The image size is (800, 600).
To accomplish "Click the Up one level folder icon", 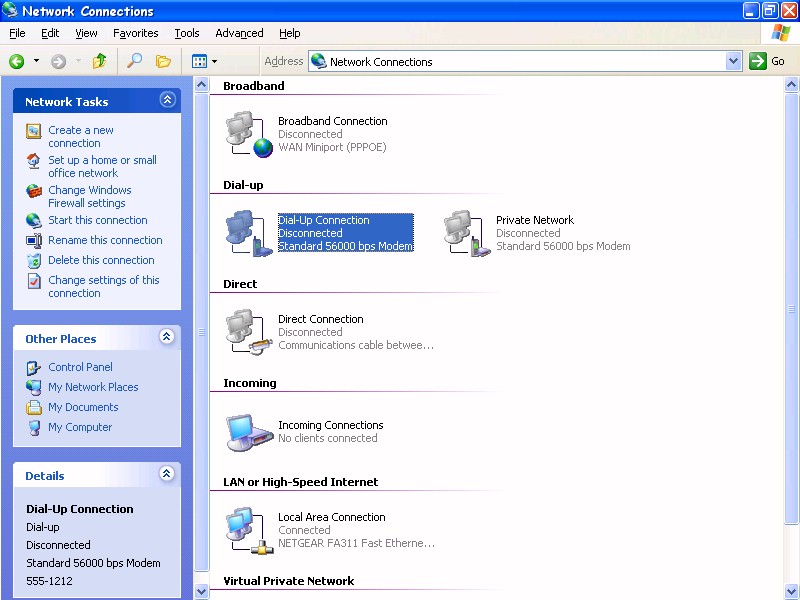I will point(99,61).
